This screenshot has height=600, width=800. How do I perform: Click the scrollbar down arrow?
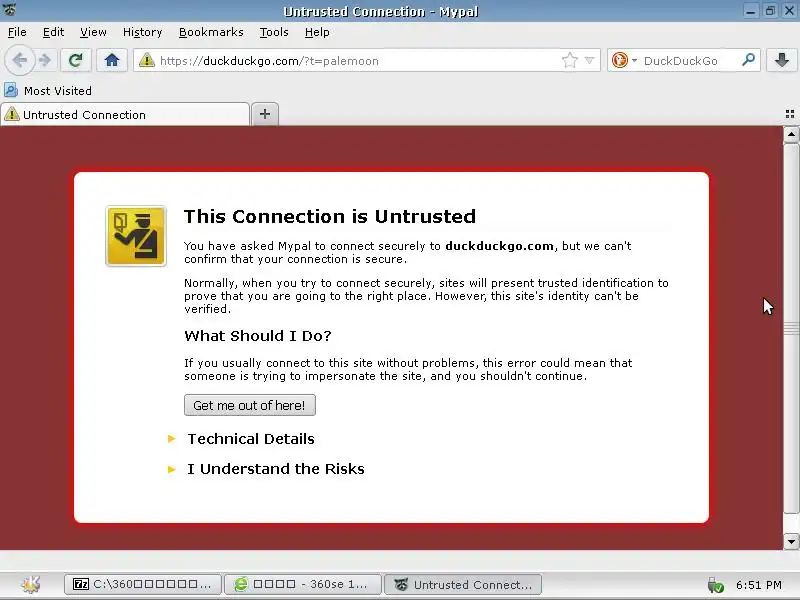[791, 542]
